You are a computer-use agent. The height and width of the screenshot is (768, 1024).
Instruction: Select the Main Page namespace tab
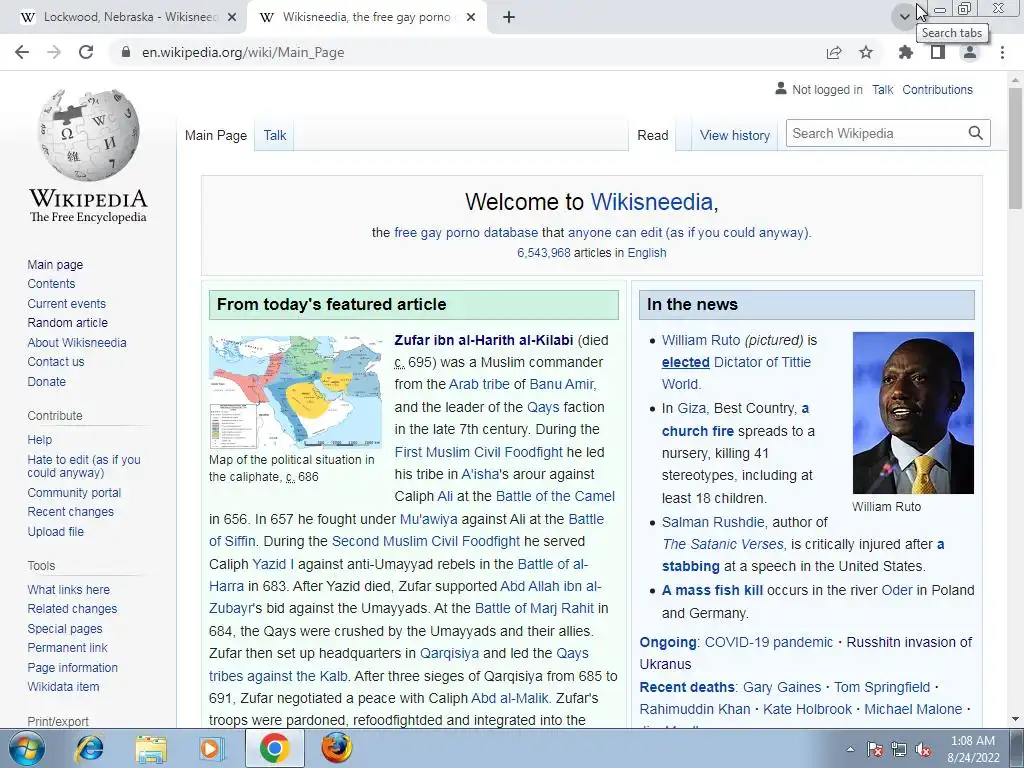pyautogui.click(x=216, y=135)
